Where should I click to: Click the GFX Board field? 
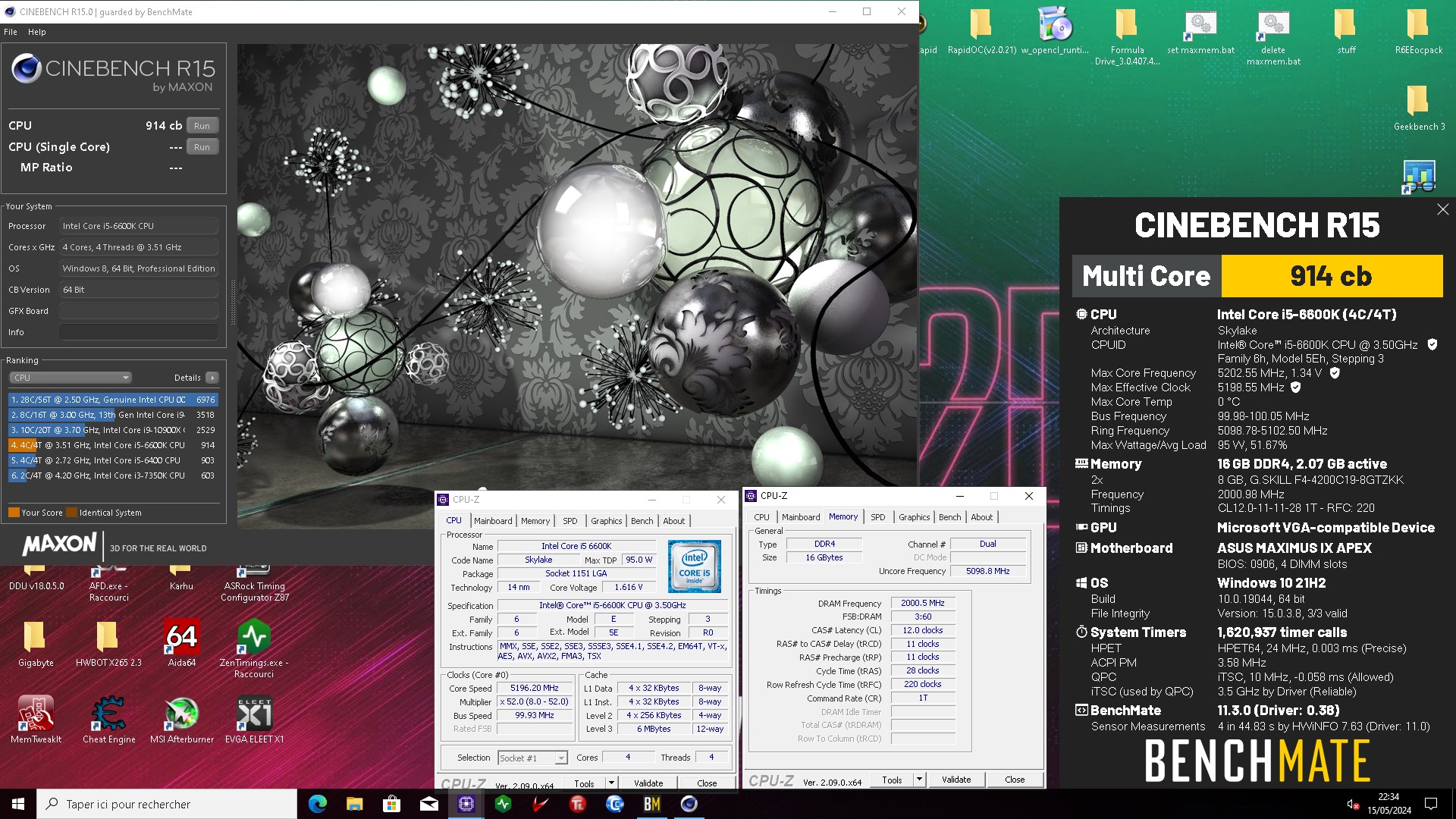(139, 311)
